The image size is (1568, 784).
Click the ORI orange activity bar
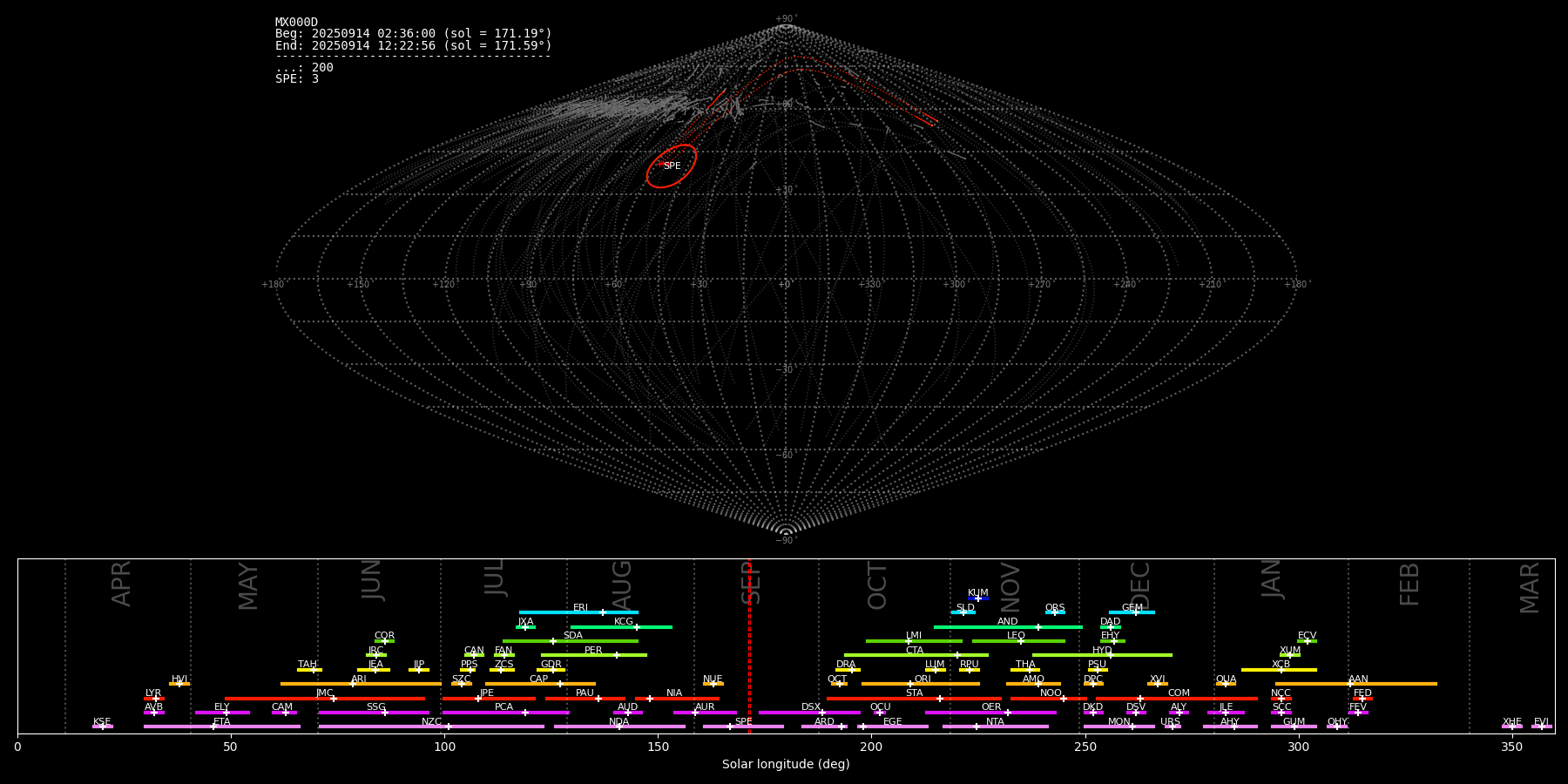tap(921, 684)
